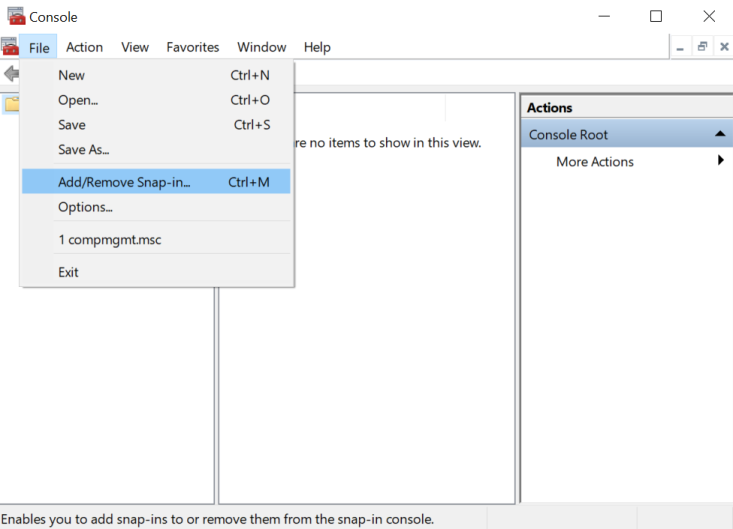Close the inner console child window
This screenshot has height=529, width=733.
point(724,47)
